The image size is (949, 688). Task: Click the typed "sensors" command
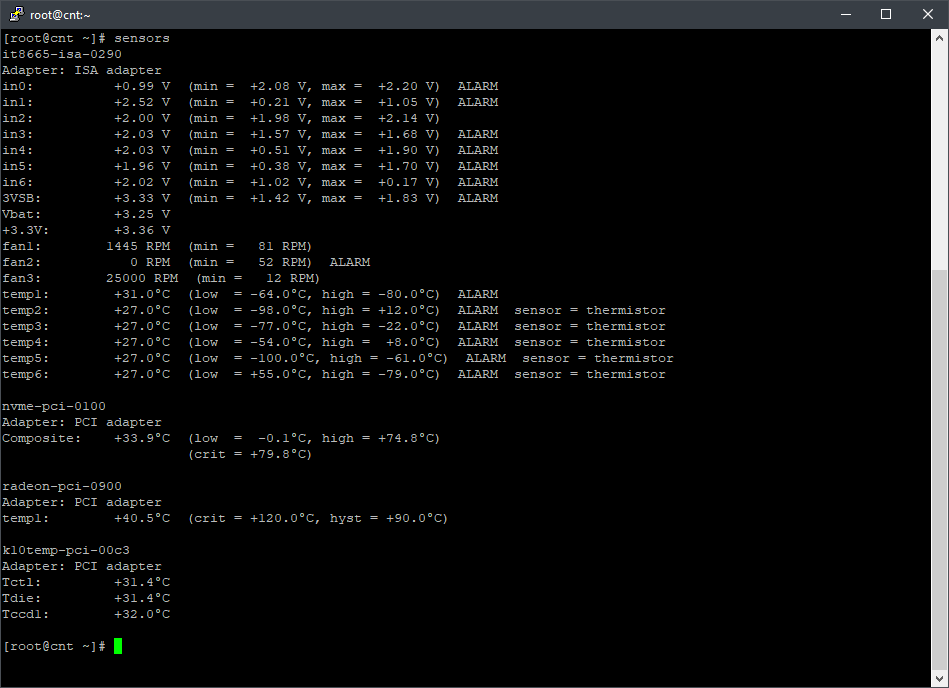[x=142, y=38]
